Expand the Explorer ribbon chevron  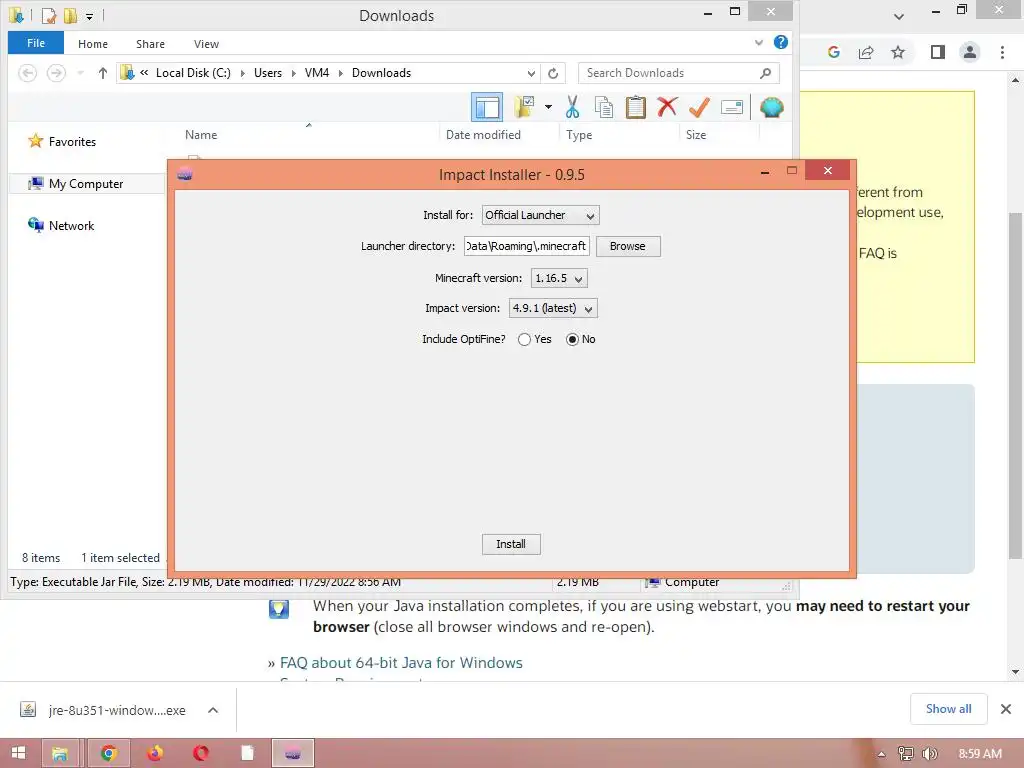click(759, 42)
